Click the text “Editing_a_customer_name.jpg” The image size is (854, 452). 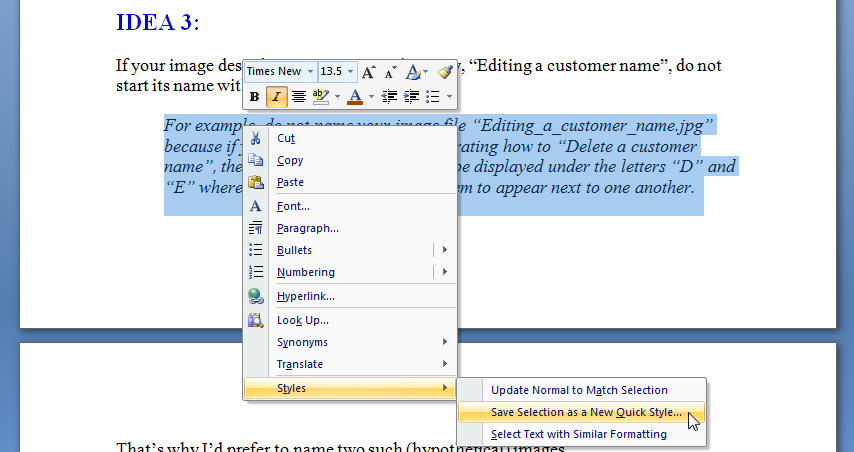(593, 126)
